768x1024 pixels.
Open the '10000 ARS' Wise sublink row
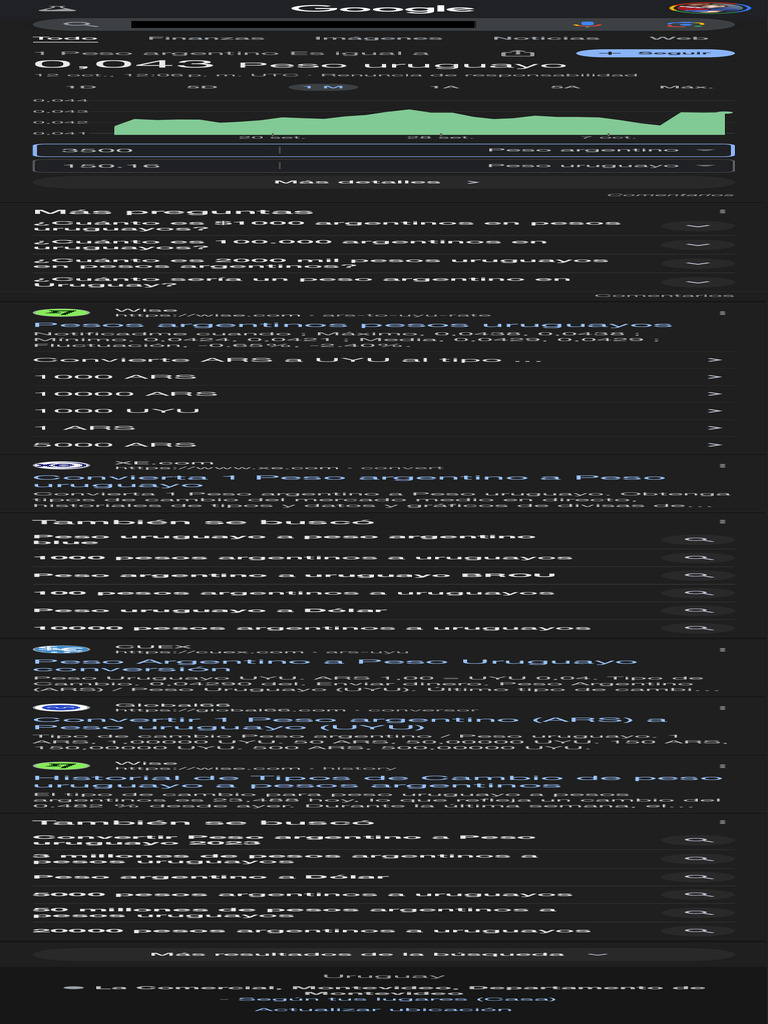pos(384,394)
